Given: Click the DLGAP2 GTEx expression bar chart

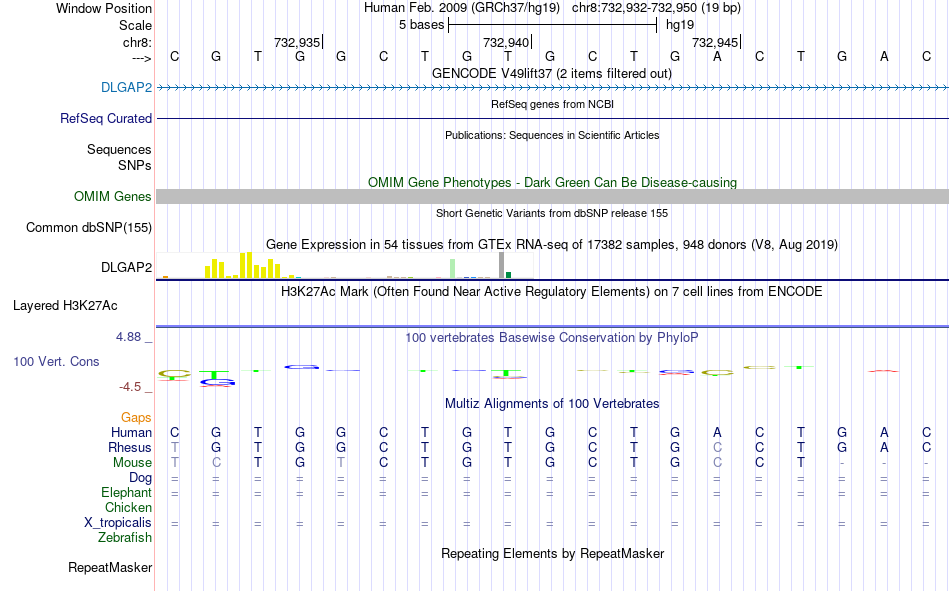Looking at the screenshot, I should point(345,265).
